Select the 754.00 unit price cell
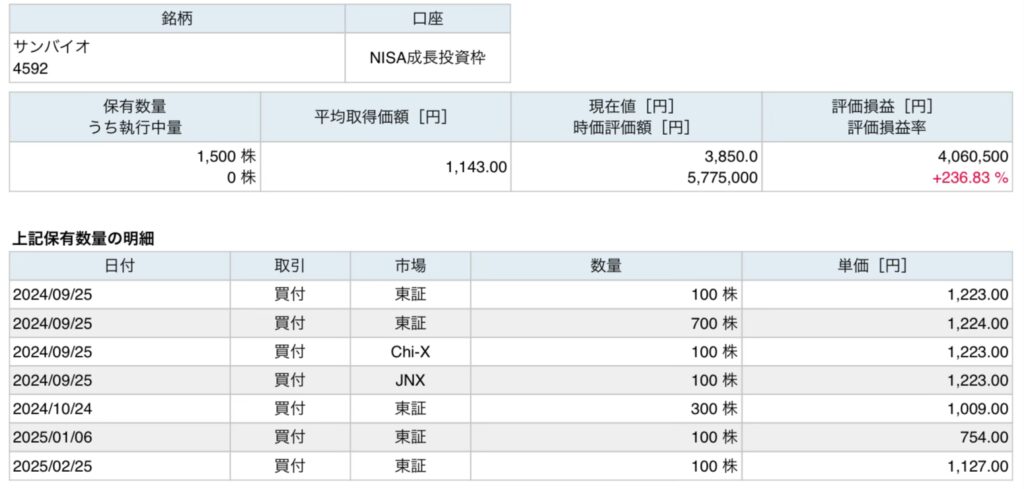 click(x=981, y=438)
